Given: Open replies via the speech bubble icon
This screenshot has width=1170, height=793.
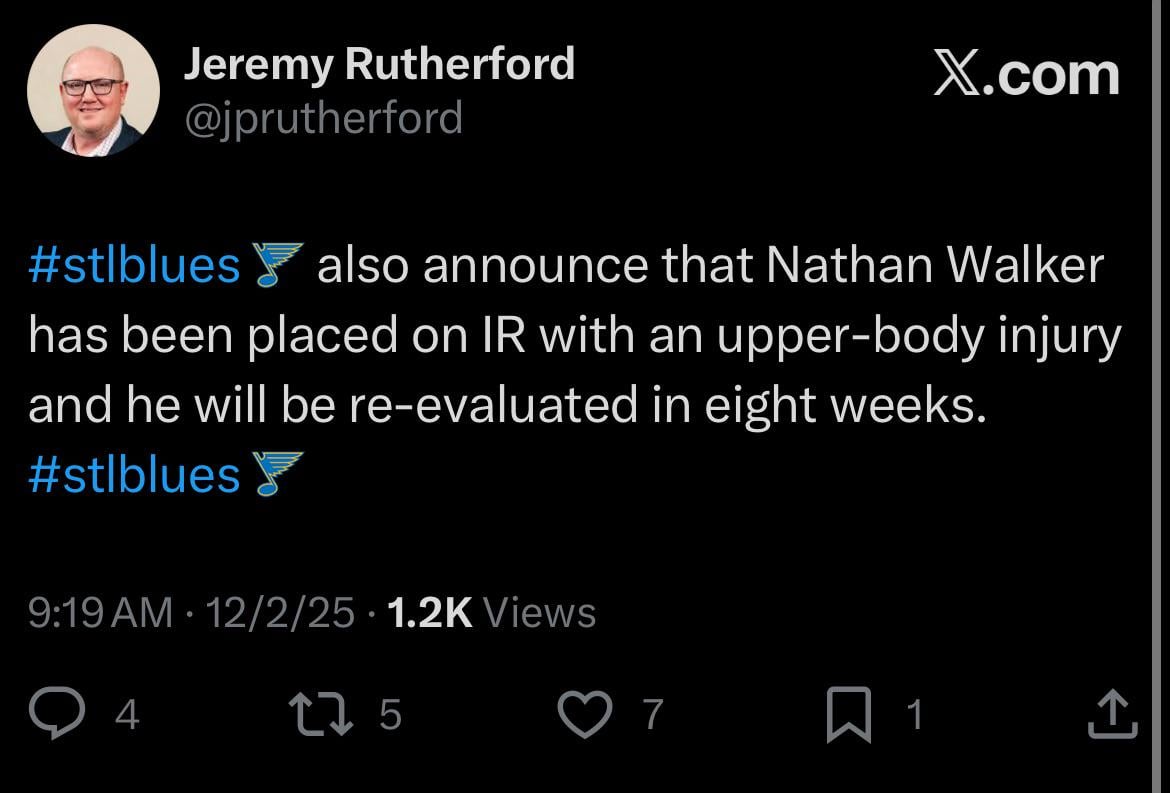Looking at the screenshot, I should [57, 712].
